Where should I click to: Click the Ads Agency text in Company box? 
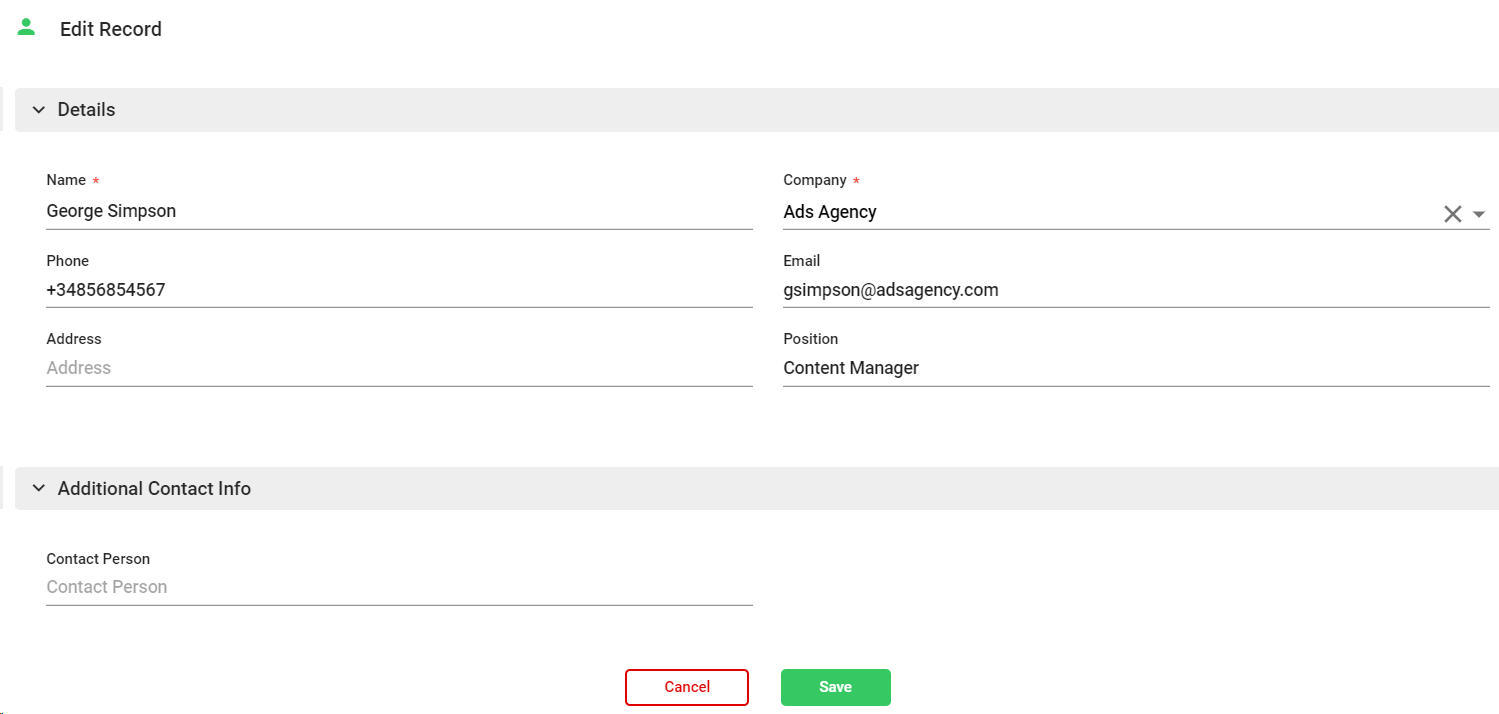coord(830,212)
